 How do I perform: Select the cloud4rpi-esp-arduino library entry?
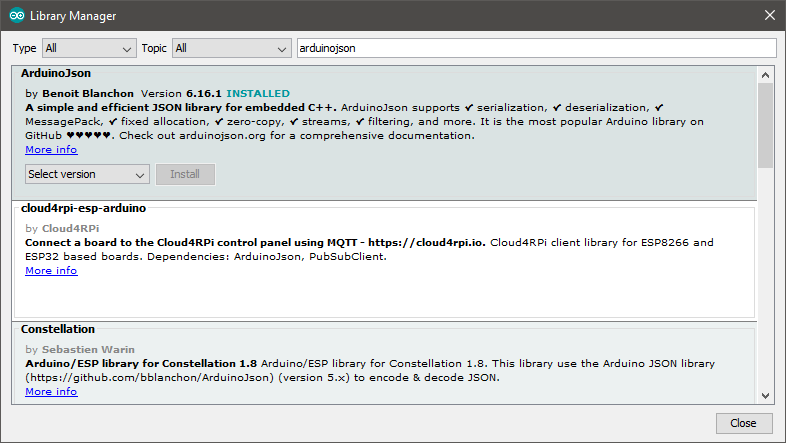click(x=384, y=261)
